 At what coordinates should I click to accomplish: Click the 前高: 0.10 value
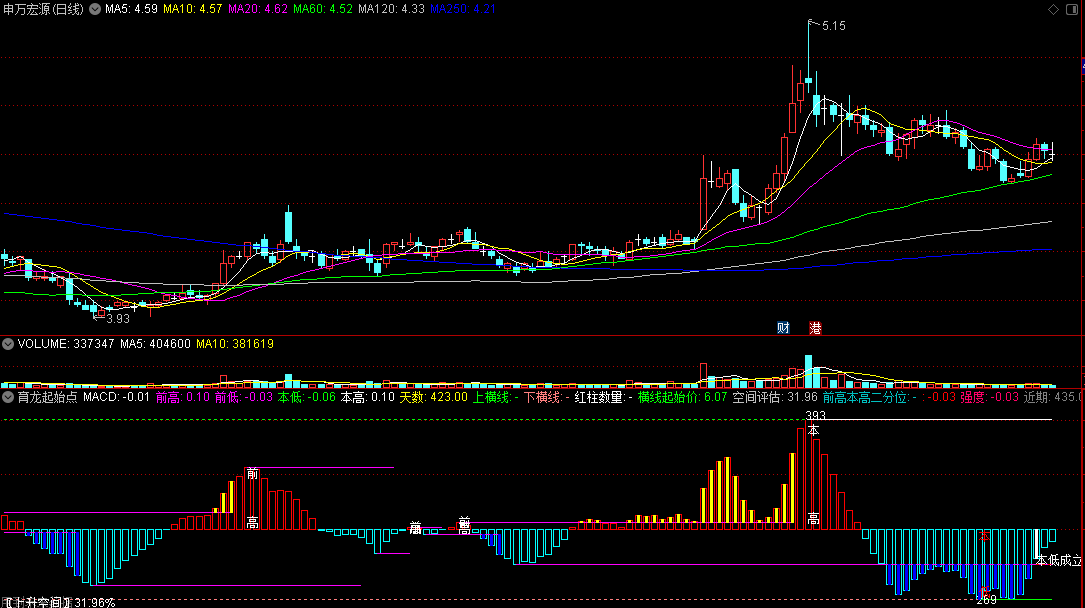coord(182,397)
